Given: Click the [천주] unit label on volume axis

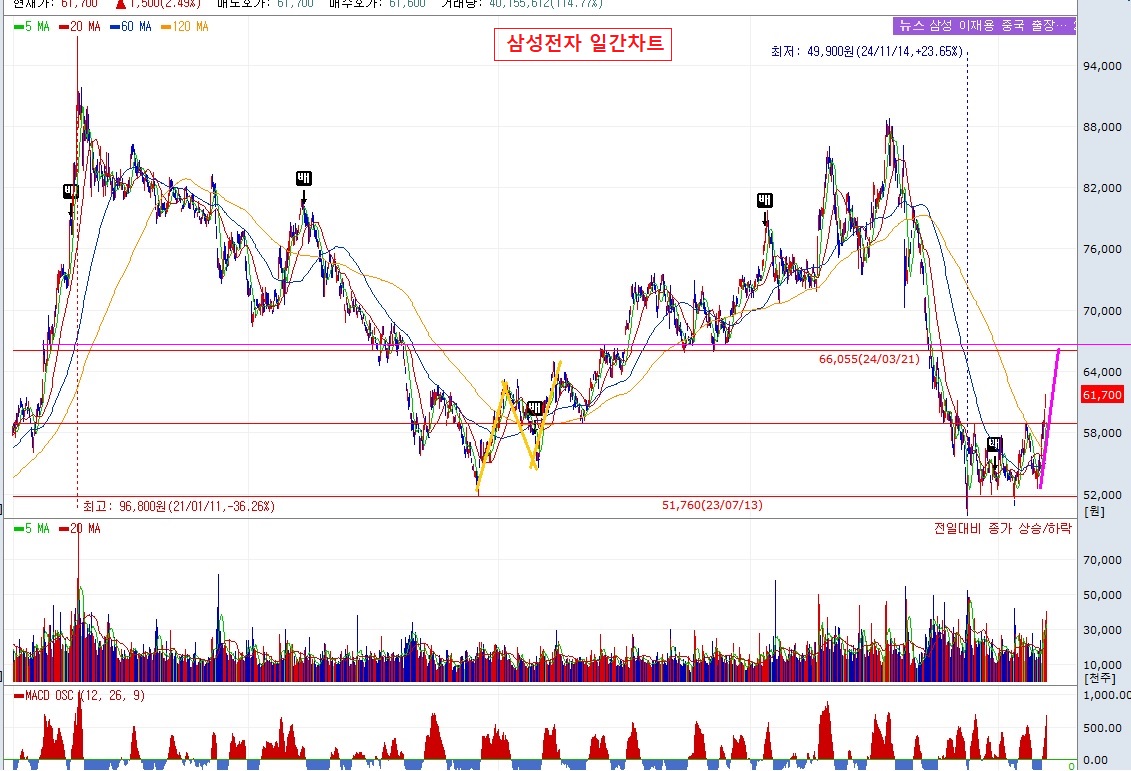Looking at the screenshot, I should pos(1099,679).
